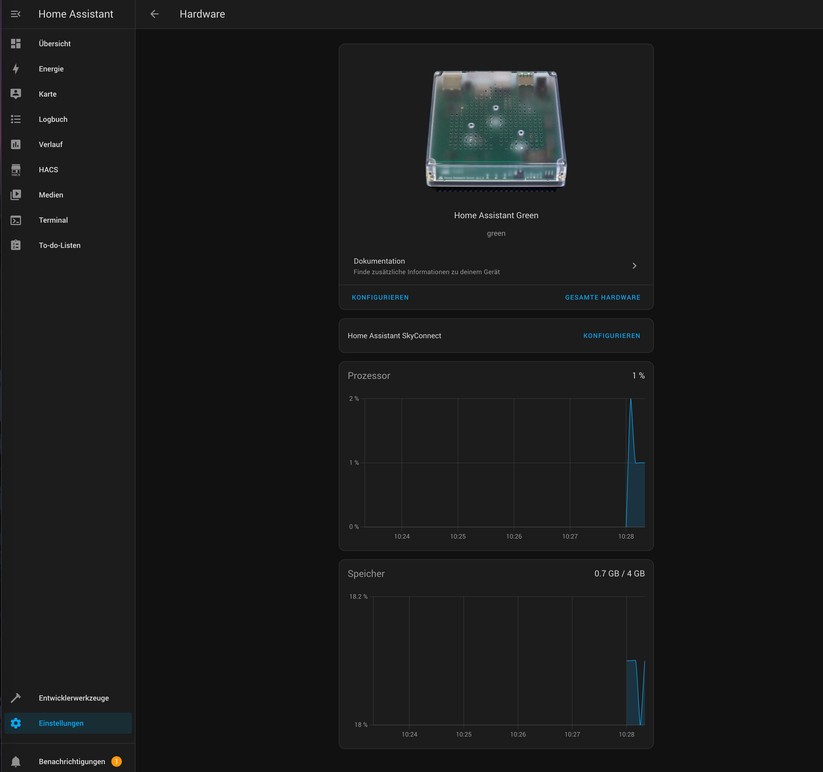Image resolution: width=823 pixels, height=772 pixels.
Task: Click the GESAMTE HARDWARE button
Action: (602, 297)
